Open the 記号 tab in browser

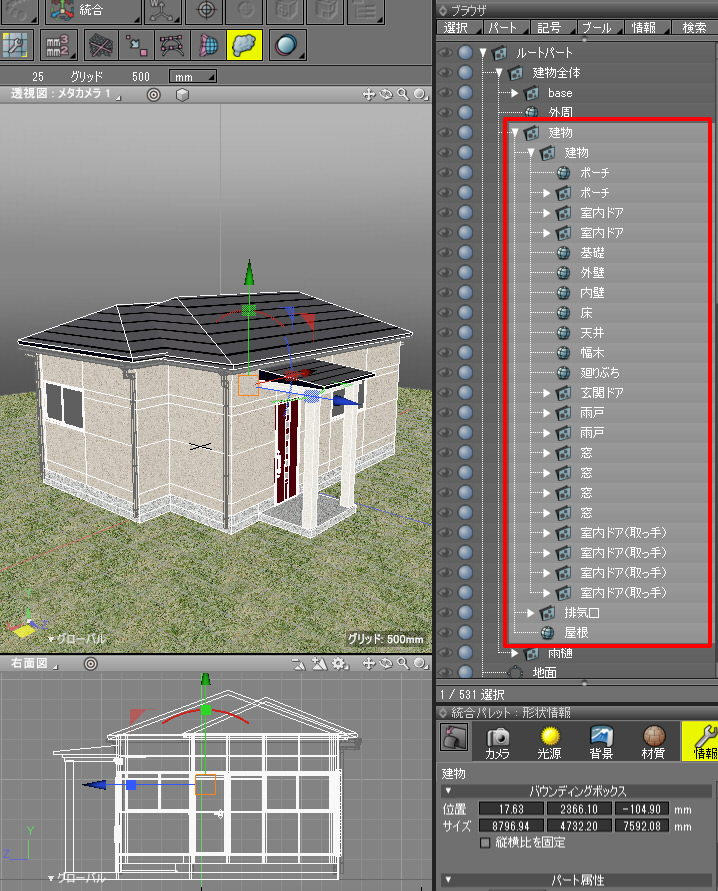pyautogui.click(x=553, y=27)
